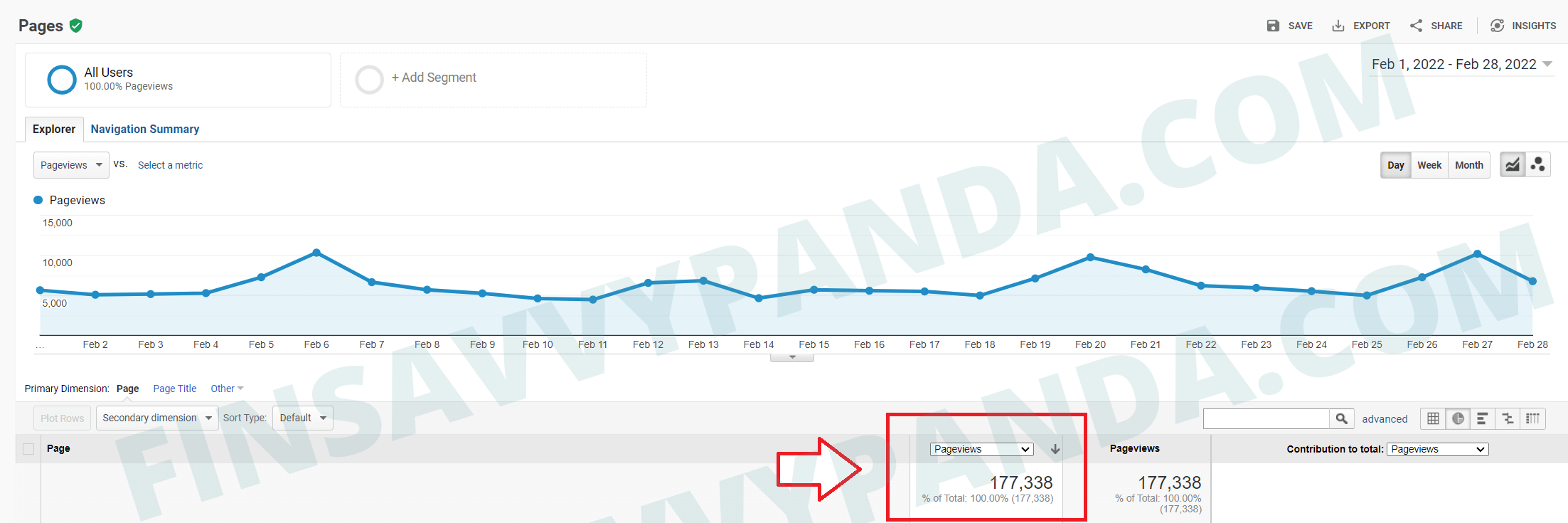
Task: Click the Feb 14 data point on chart
Action: [759, 298]
